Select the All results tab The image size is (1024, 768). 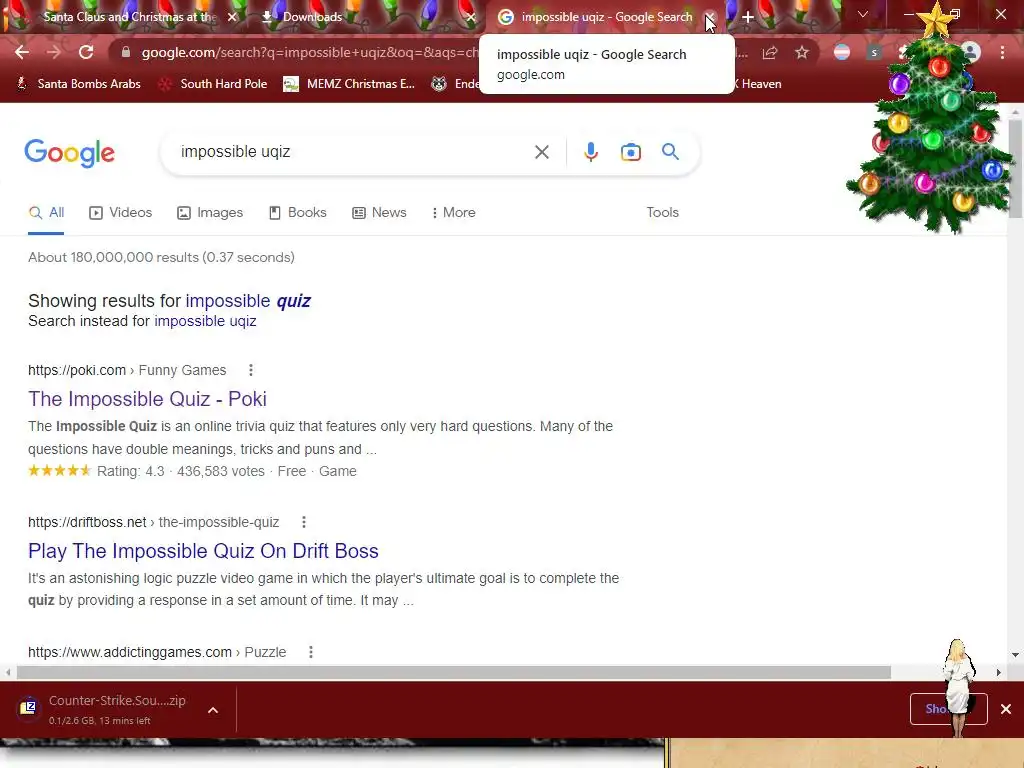click(x=46, y=212)
